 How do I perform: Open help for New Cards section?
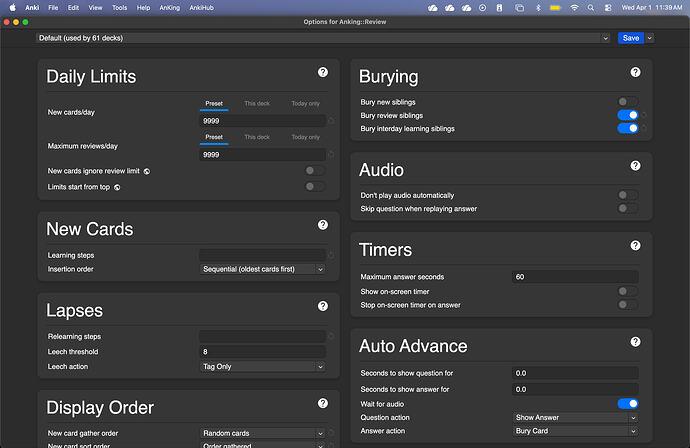coord(323,225)
